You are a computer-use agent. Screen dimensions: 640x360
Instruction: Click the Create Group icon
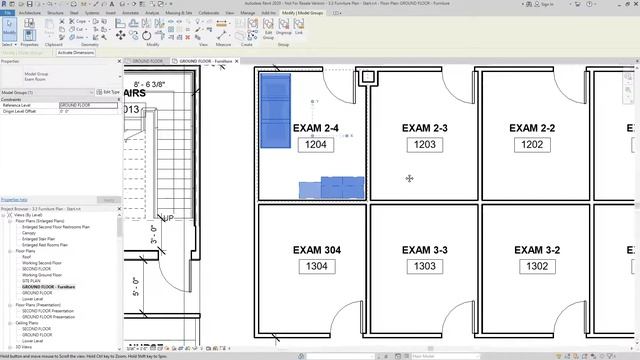point(253,23)
